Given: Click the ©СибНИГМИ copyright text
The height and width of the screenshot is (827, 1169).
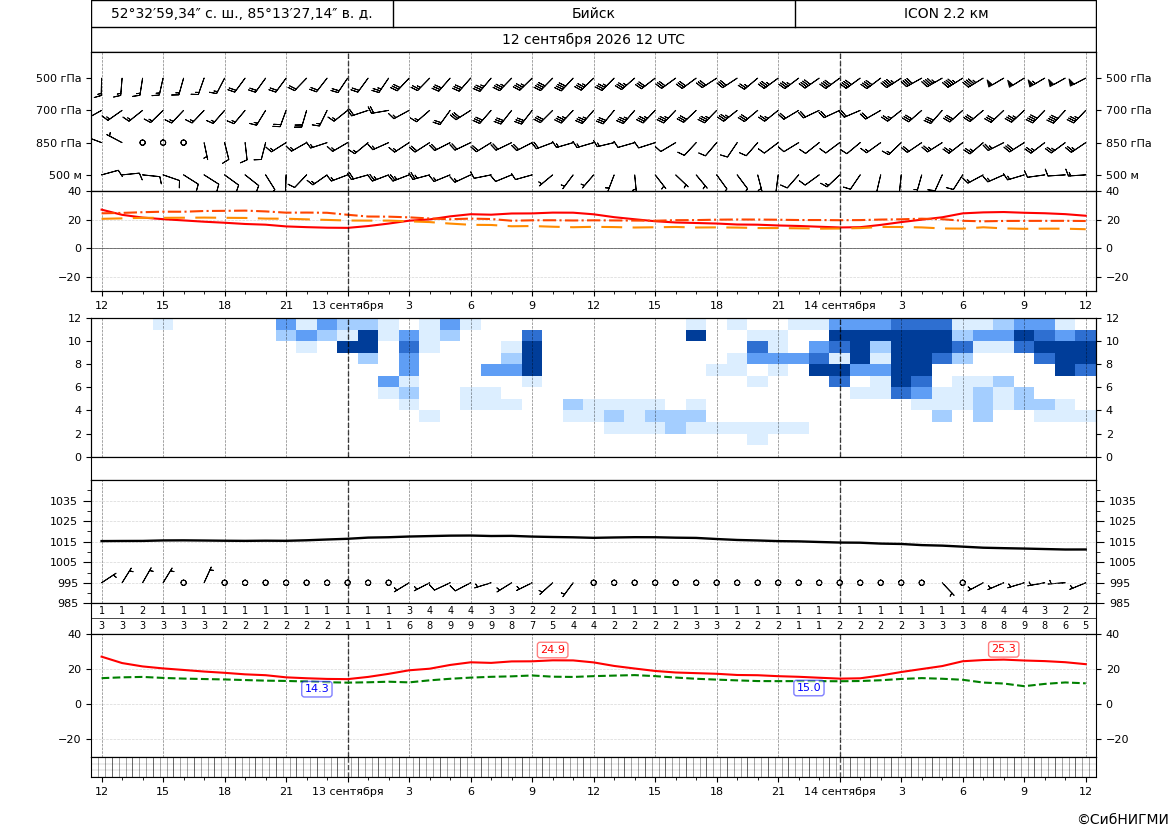Looking at the screenshot, I should (x=1123, y=819).
